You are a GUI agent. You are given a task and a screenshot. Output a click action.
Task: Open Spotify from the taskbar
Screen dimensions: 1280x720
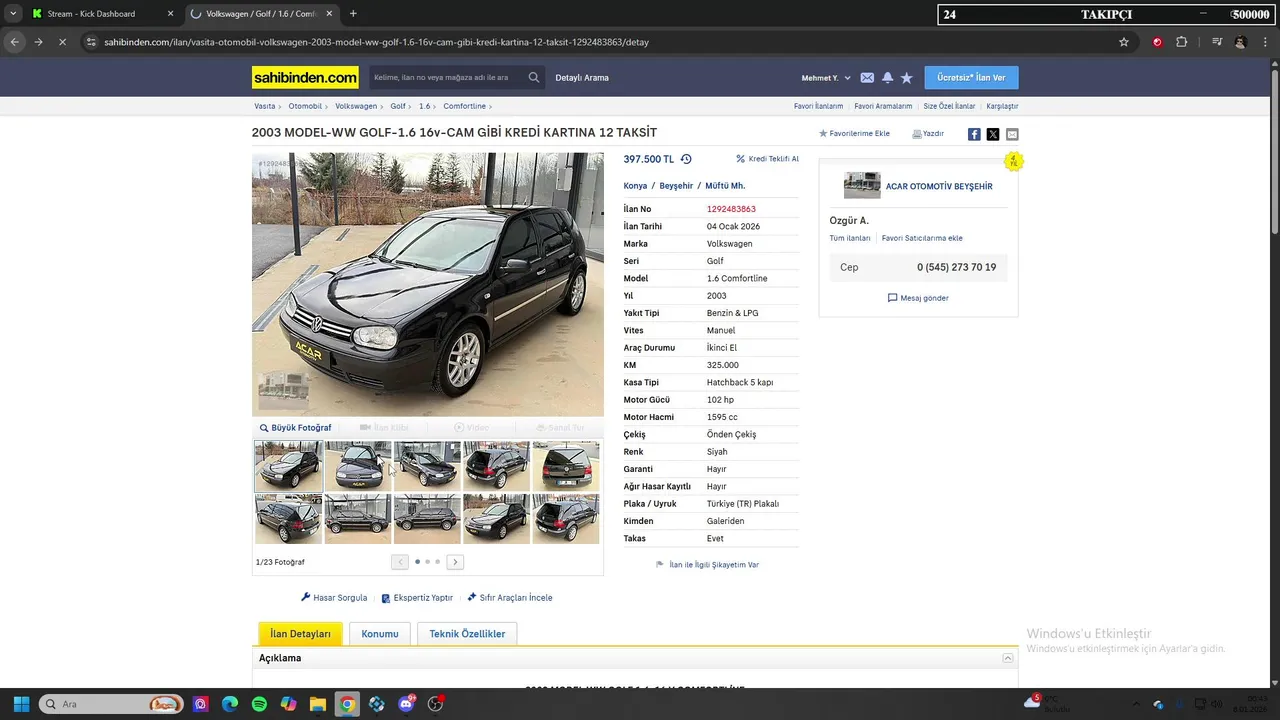click(259, 704)
